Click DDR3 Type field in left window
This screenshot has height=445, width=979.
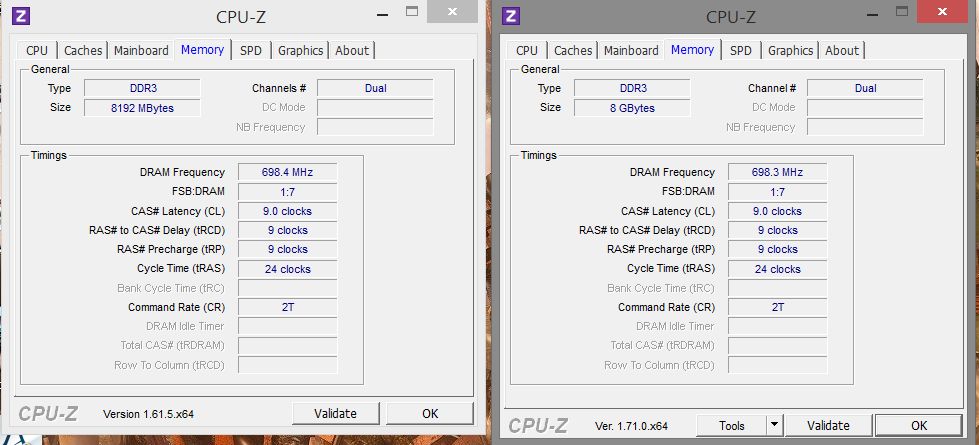pos(142,88)
